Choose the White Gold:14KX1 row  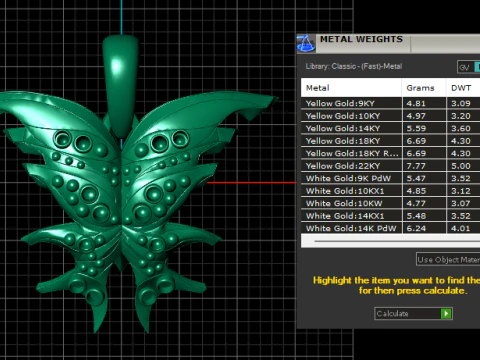(390, 216)
